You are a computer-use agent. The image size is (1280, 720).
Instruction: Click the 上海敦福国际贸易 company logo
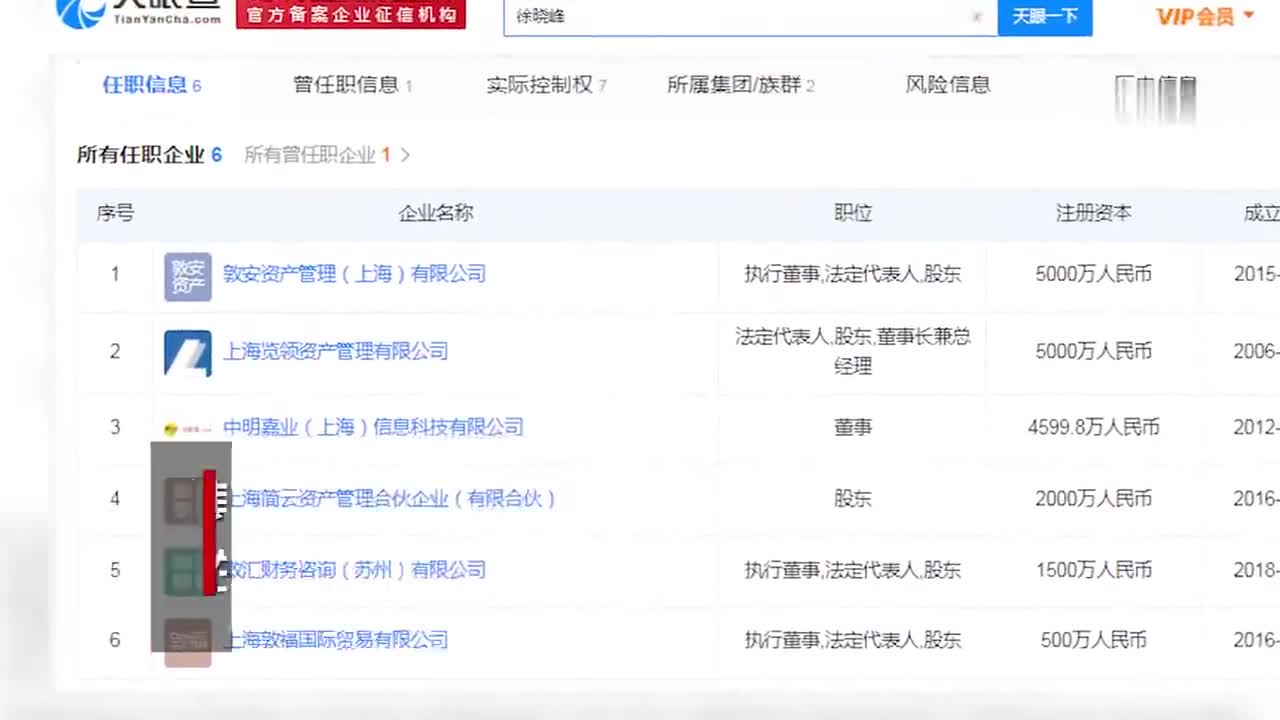coord(188,642)
